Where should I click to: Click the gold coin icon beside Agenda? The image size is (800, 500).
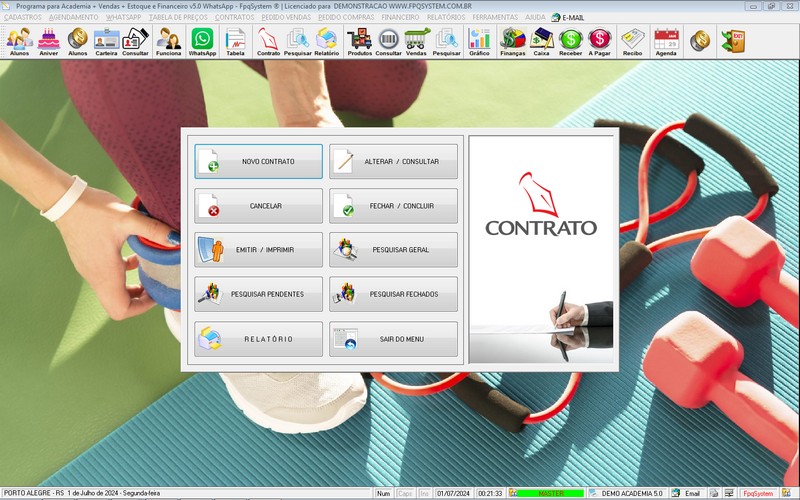pos(700,41)
